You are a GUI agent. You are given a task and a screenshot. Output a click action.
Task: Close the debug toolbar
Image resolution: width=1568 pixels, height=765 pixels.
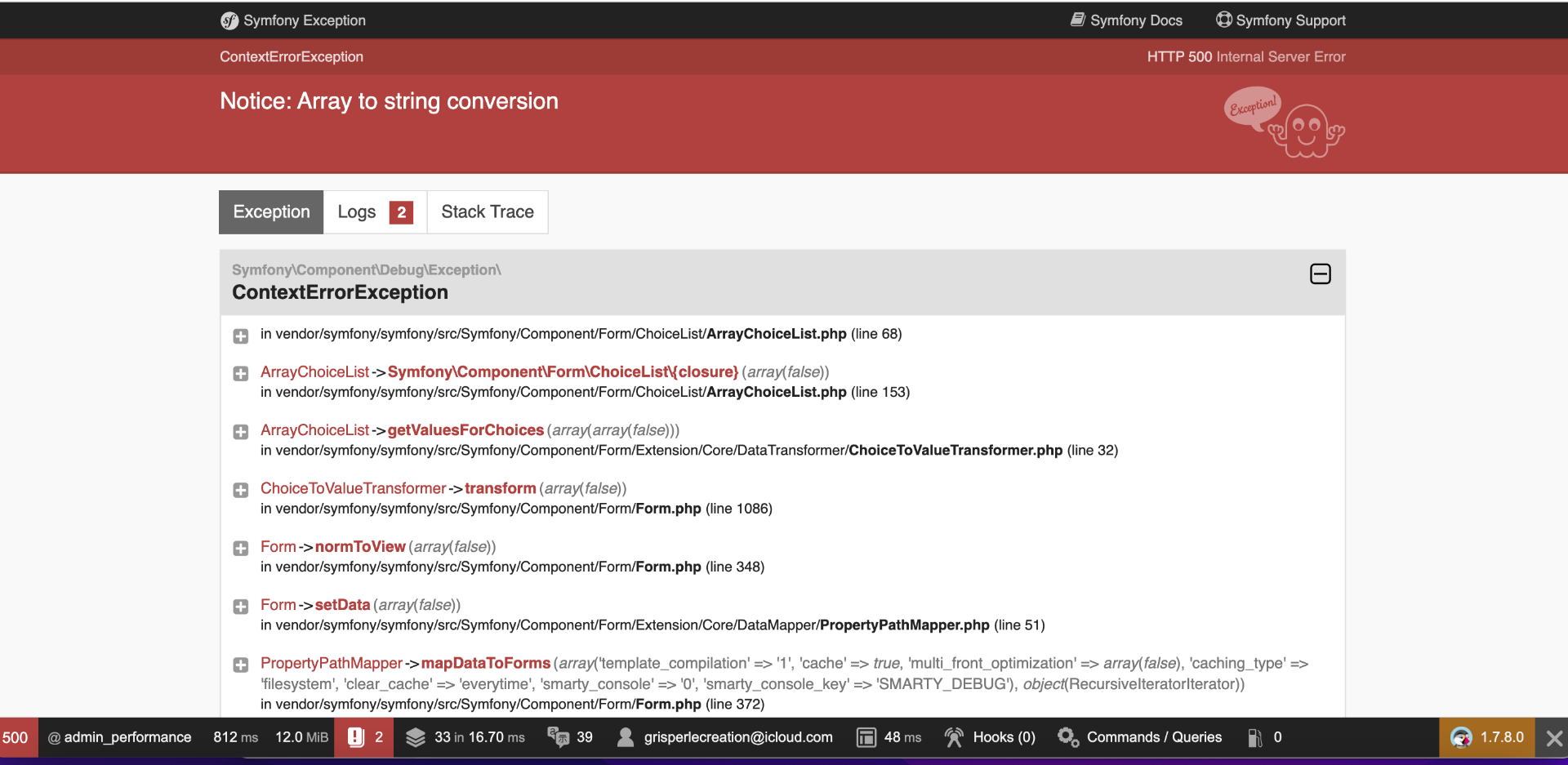click(x=1553, y=738)
